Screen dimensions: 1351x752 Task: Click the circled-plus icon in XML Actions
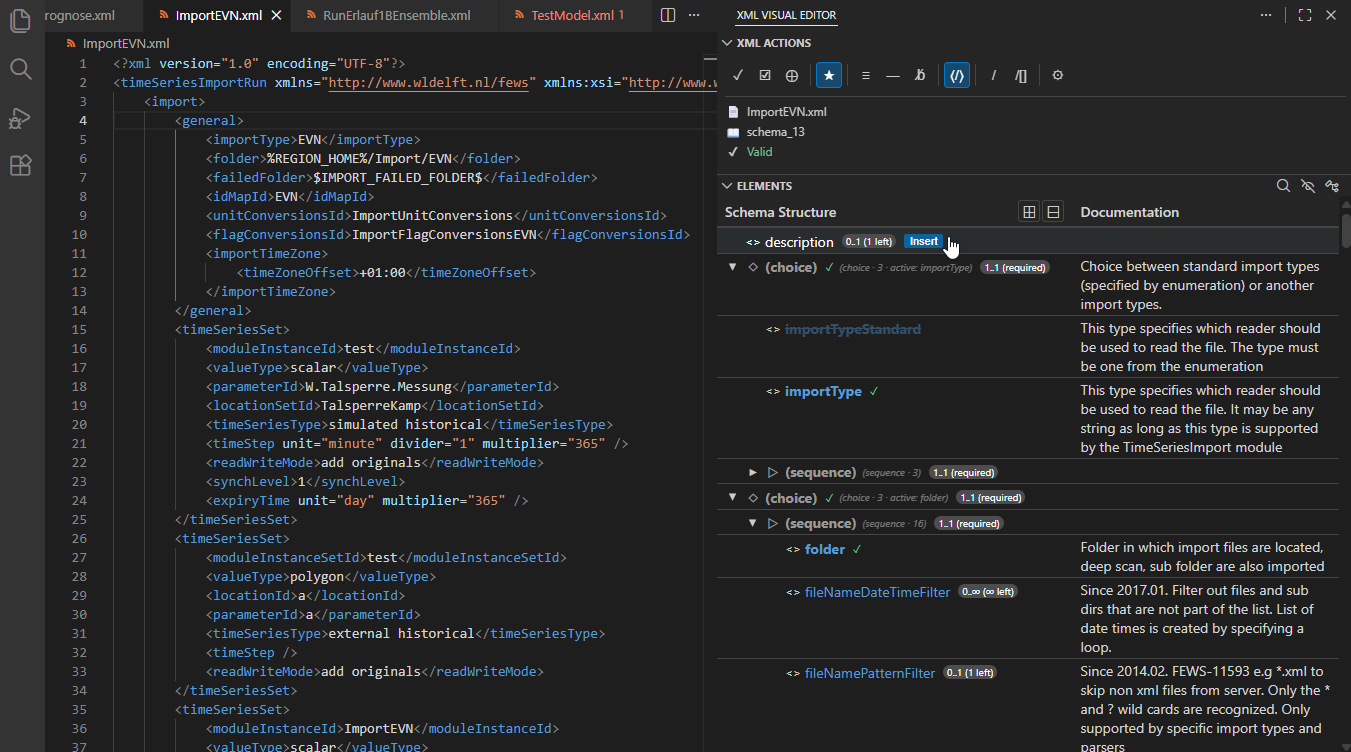point(792,75)
